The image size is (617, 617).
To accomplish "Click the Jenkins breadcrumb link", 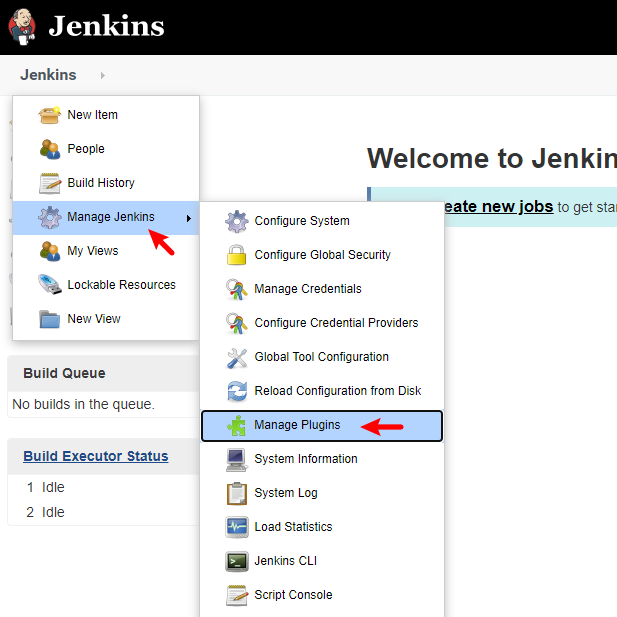I will pyautogui.click(x=48, y=75).
